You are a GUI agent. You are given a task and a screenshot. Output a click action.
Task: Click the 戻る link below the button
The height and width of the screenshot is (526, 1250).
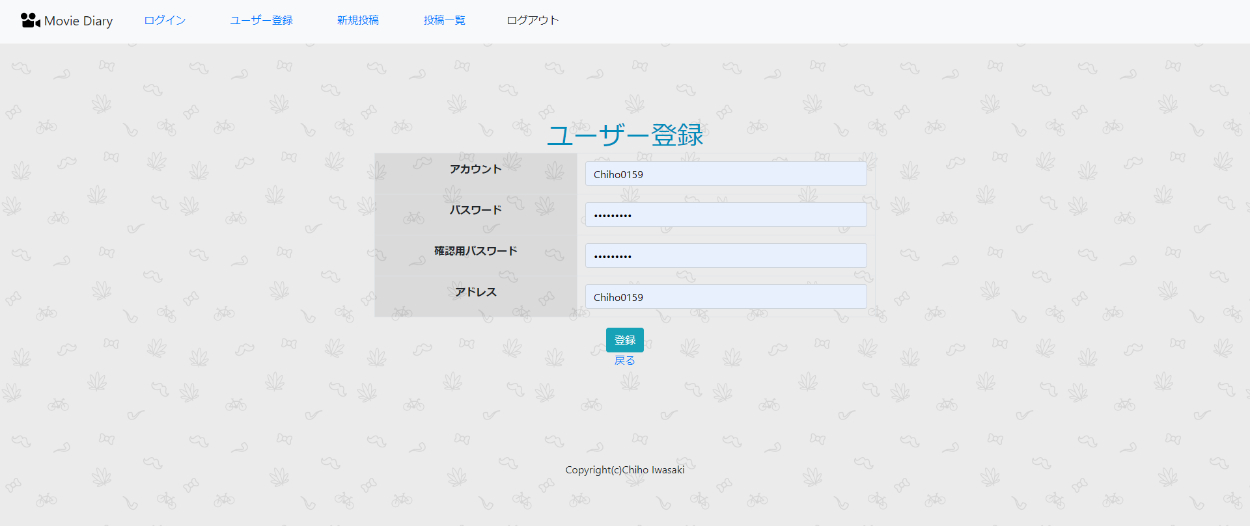pyautogui.click(x=624, y=361)
